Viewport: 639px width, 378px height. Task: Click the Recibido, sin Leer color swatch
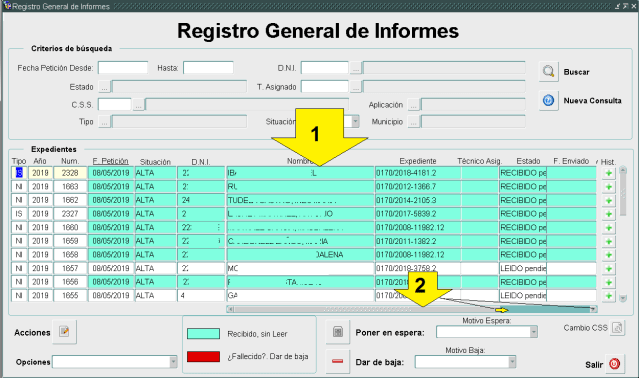pyautogui.click(x=203, y=334)
